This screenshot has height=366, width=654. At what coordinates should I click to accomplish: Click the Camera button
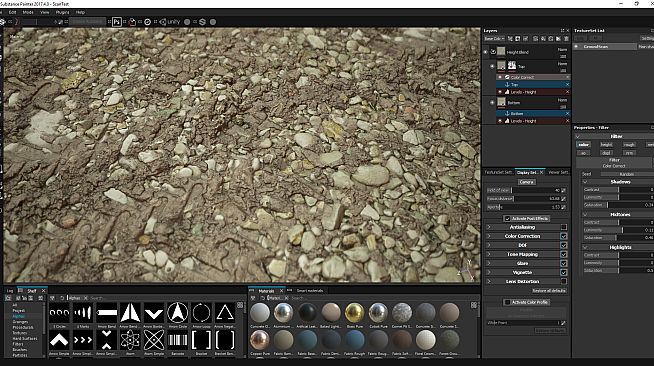pos(526,182)
